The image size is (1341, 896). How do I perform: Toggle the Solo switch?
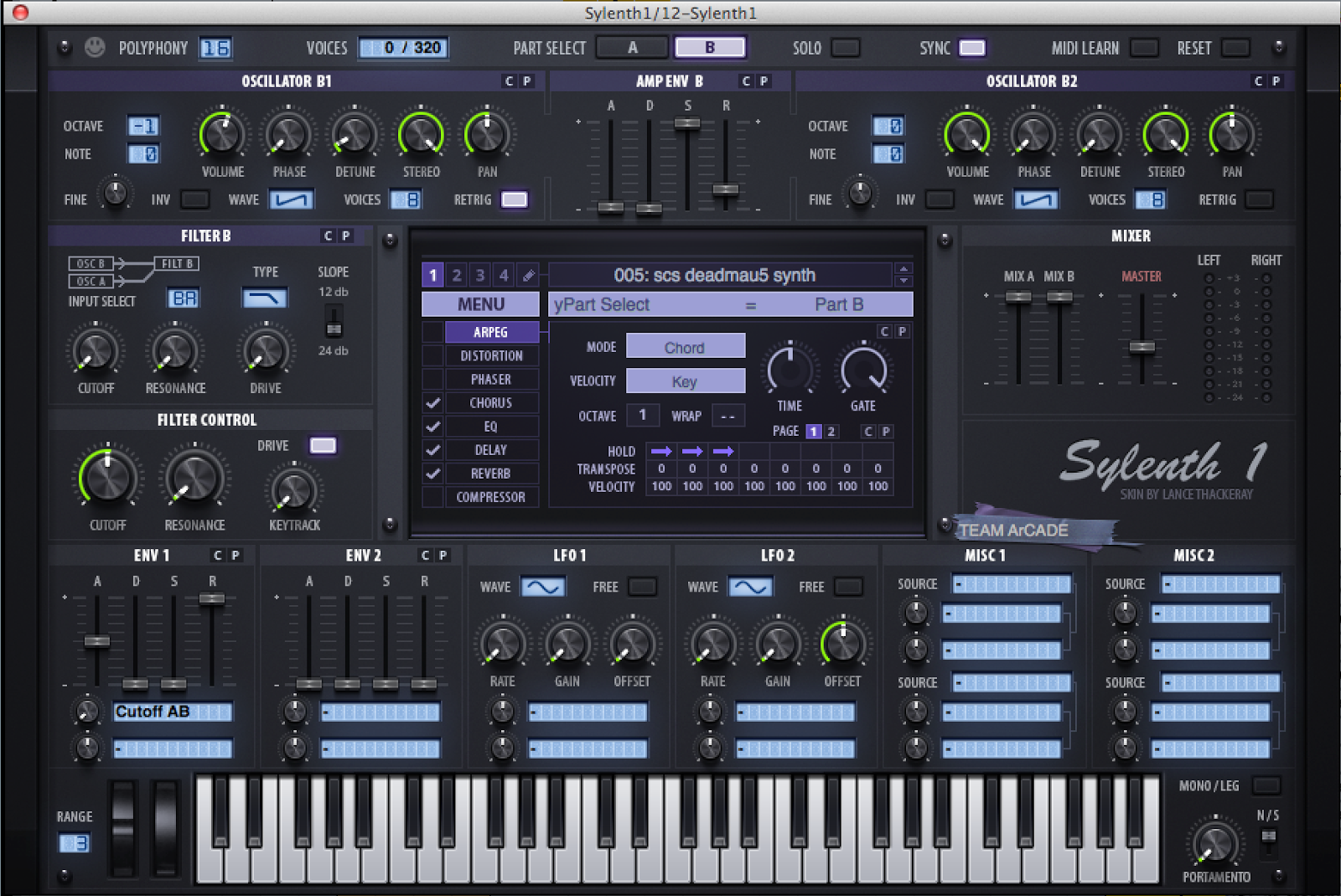point(846,48)
